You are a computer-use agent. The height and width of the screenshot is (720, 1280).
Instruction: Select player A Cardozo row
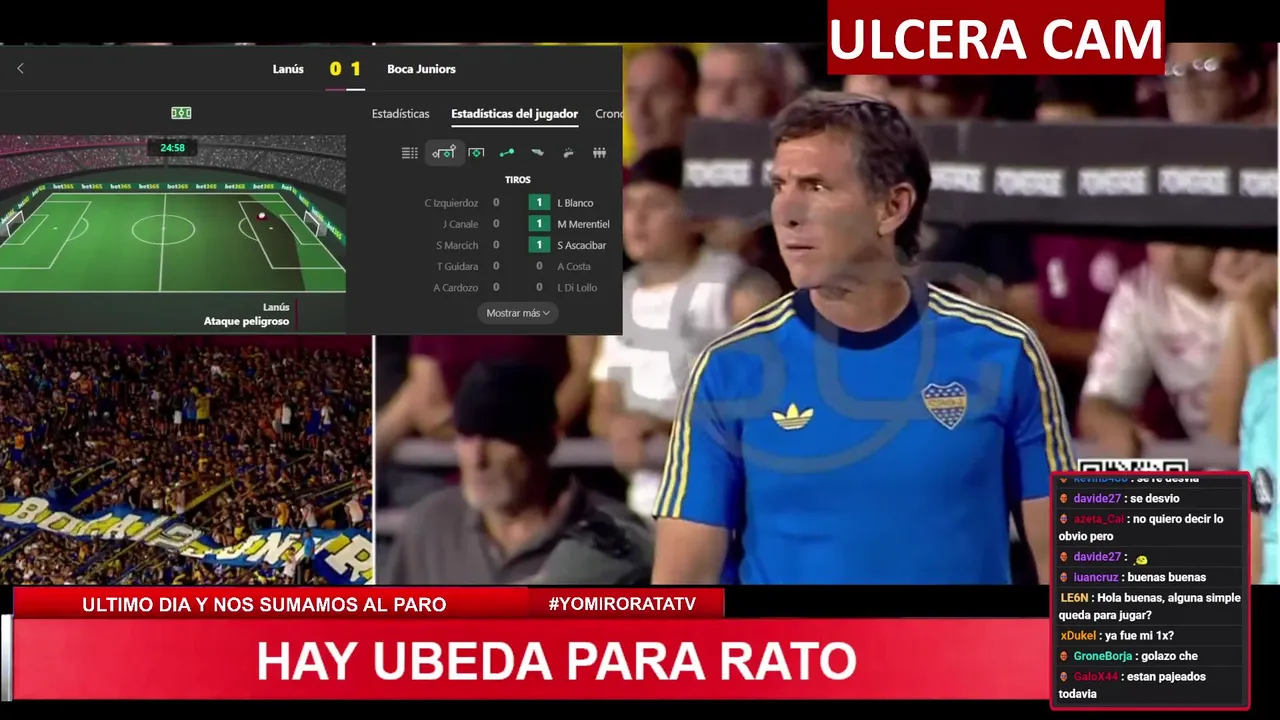point(466,287)
